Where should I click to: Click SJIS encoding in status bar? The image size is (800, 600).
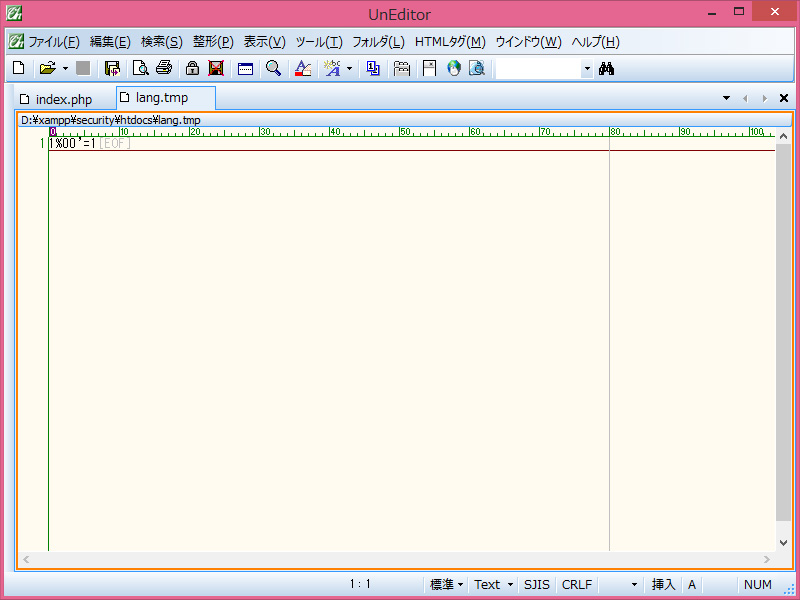pos(537,584)
